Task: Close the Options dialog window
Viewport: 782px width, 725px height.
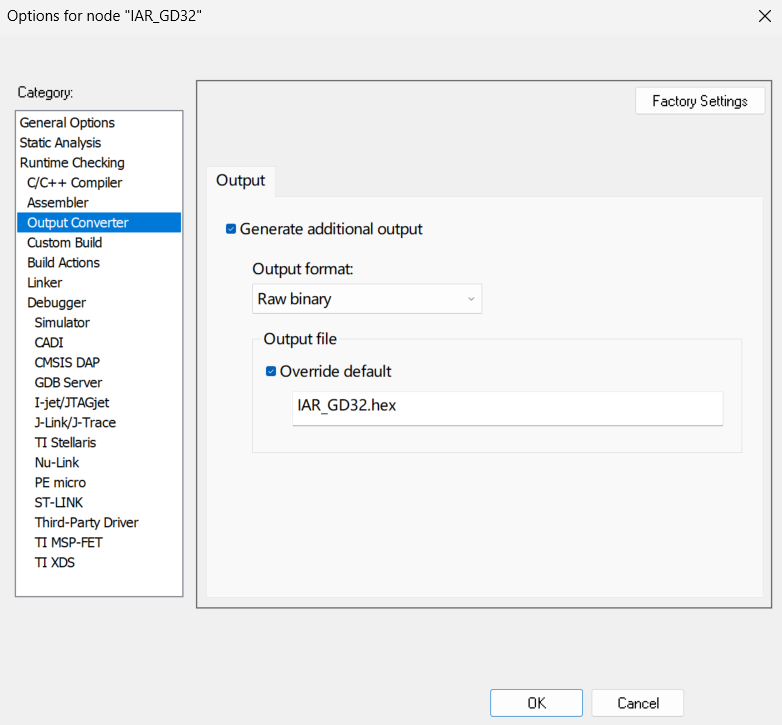Action: click(x=765, y=16)
